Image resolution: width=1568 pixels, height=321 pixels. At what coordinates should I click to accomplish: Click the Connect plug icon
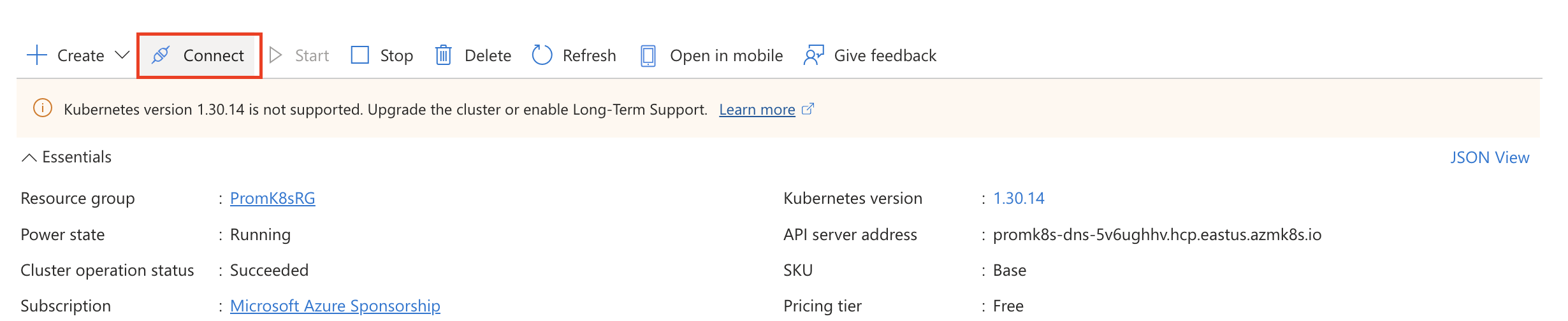pos(161,55)
